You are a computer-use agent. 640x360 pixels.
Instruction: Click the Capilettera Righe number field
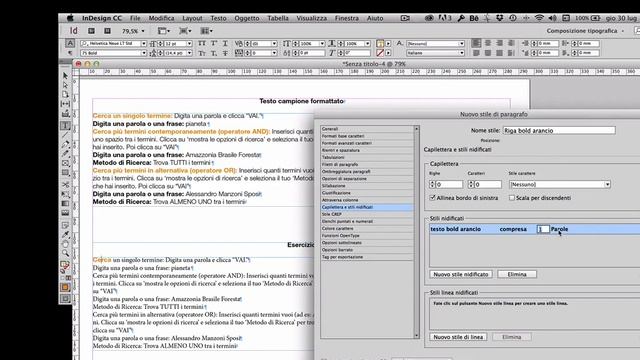point(449,184)
